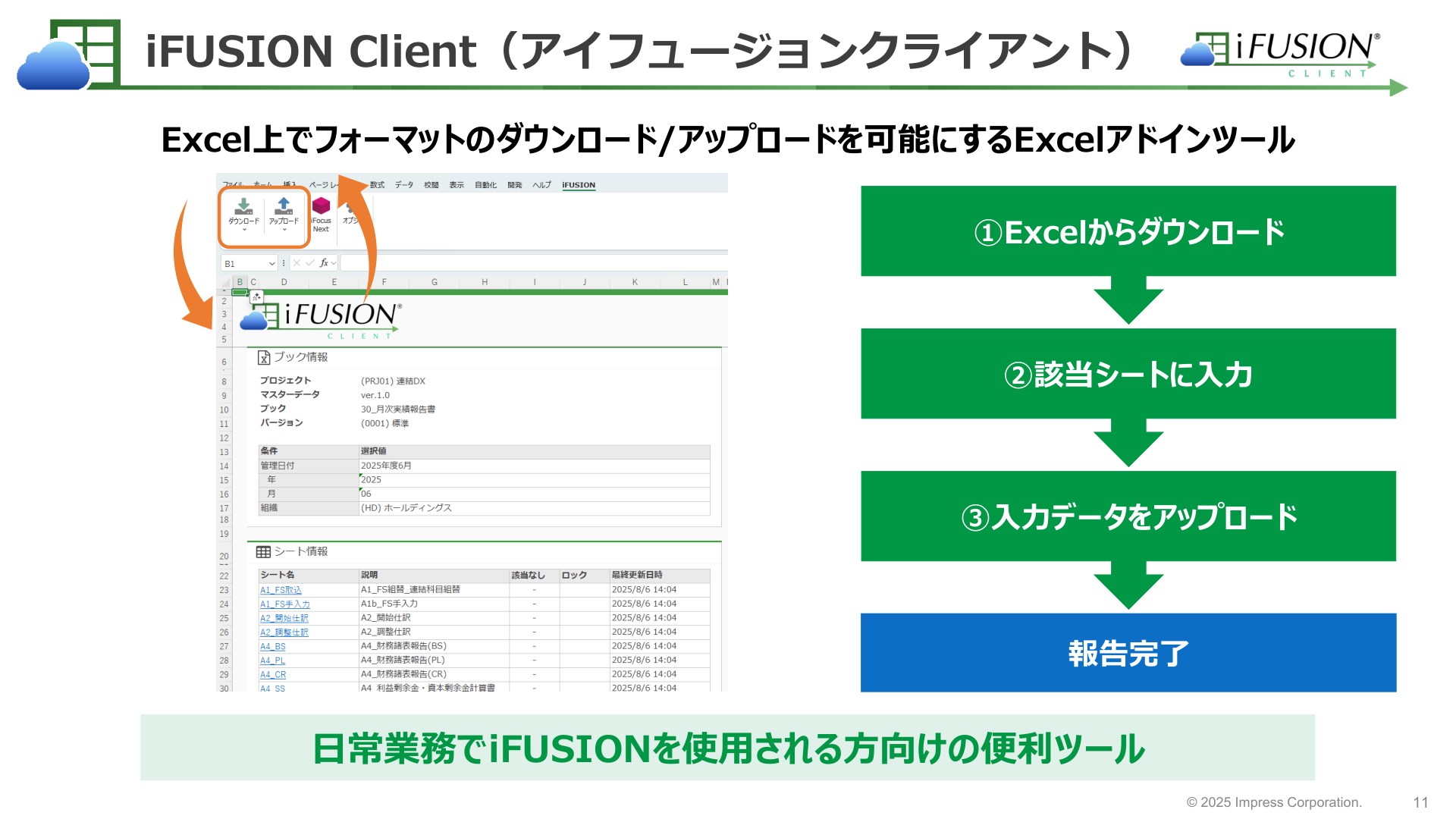Image resolution: width=1456 pixels, height=819 pixels.
Task: Open the データ ribbon tab
Action: pos(404,185)
